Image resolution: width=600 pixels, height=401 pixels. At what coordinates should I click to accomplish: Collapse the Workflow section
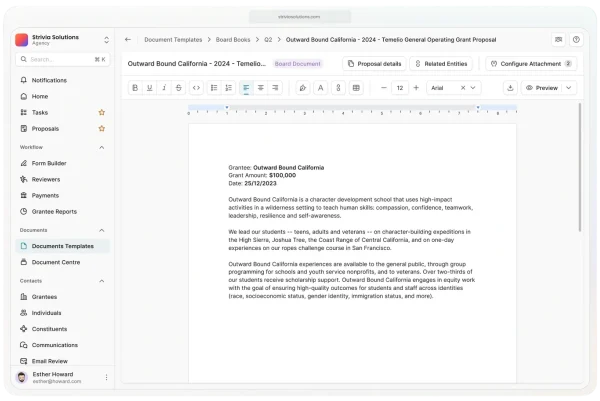pyautogui.click(x=101, y=147)
